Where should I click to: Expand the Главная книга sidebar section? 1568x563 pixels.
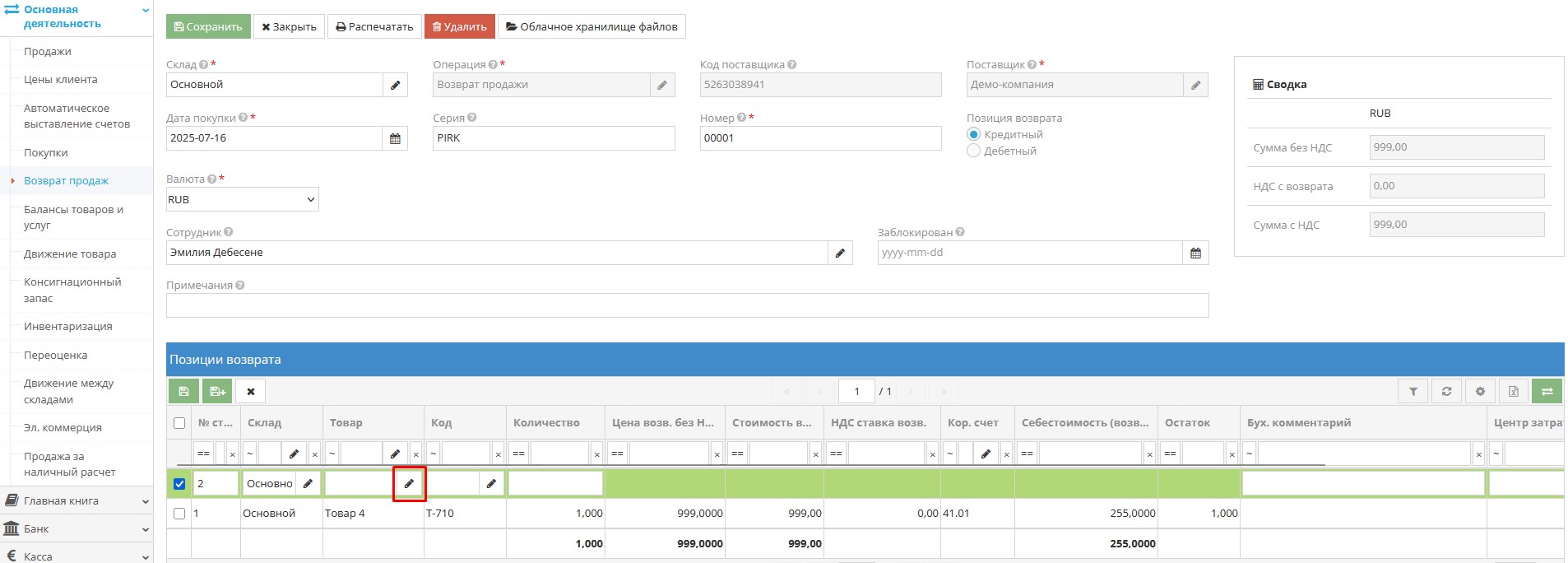pyautogui.click(x=76, y=500)
